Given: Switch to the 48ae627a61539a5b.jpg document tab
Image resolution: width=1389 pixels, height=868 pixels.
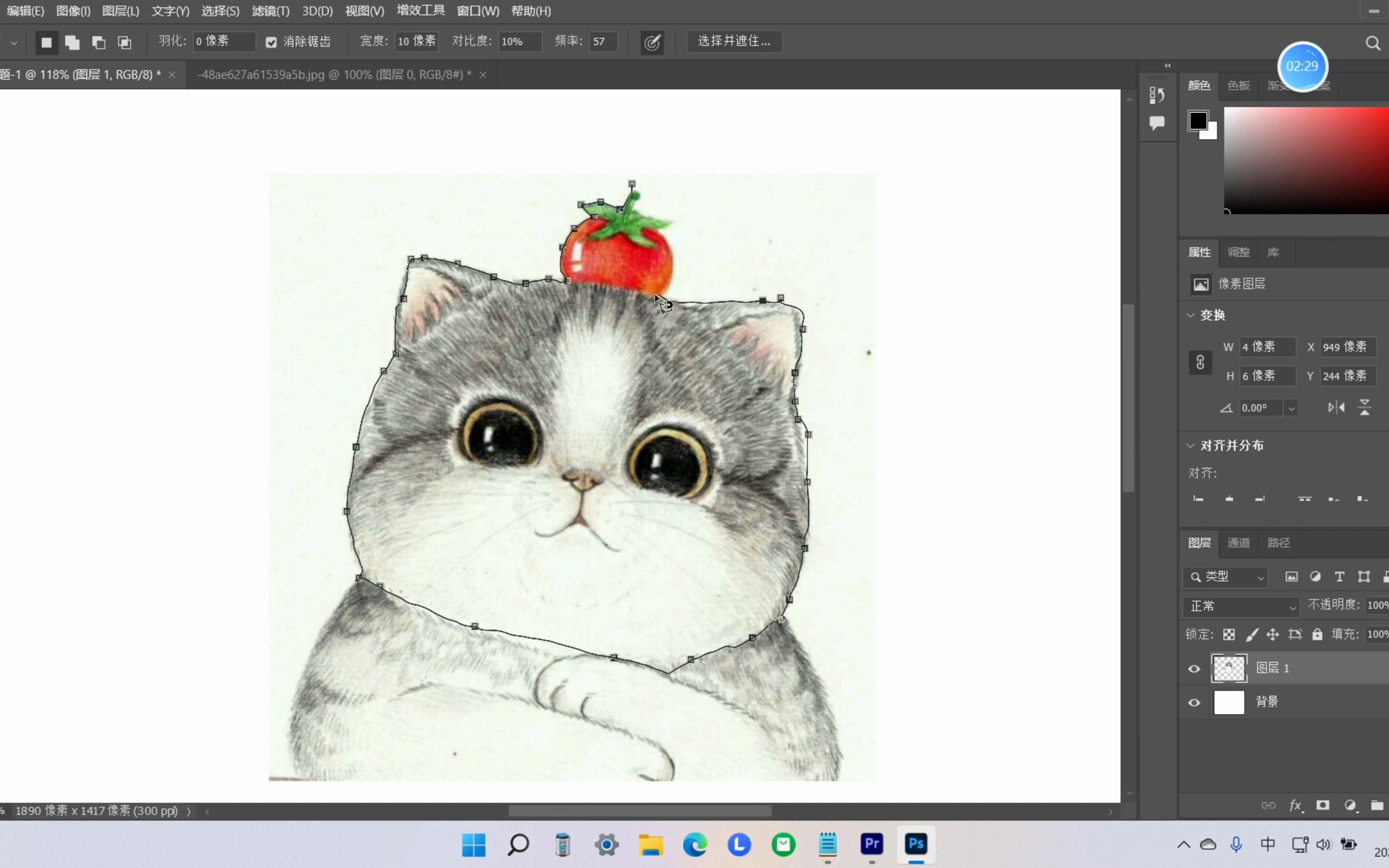Looking at the screenshot, I should 334,75.
